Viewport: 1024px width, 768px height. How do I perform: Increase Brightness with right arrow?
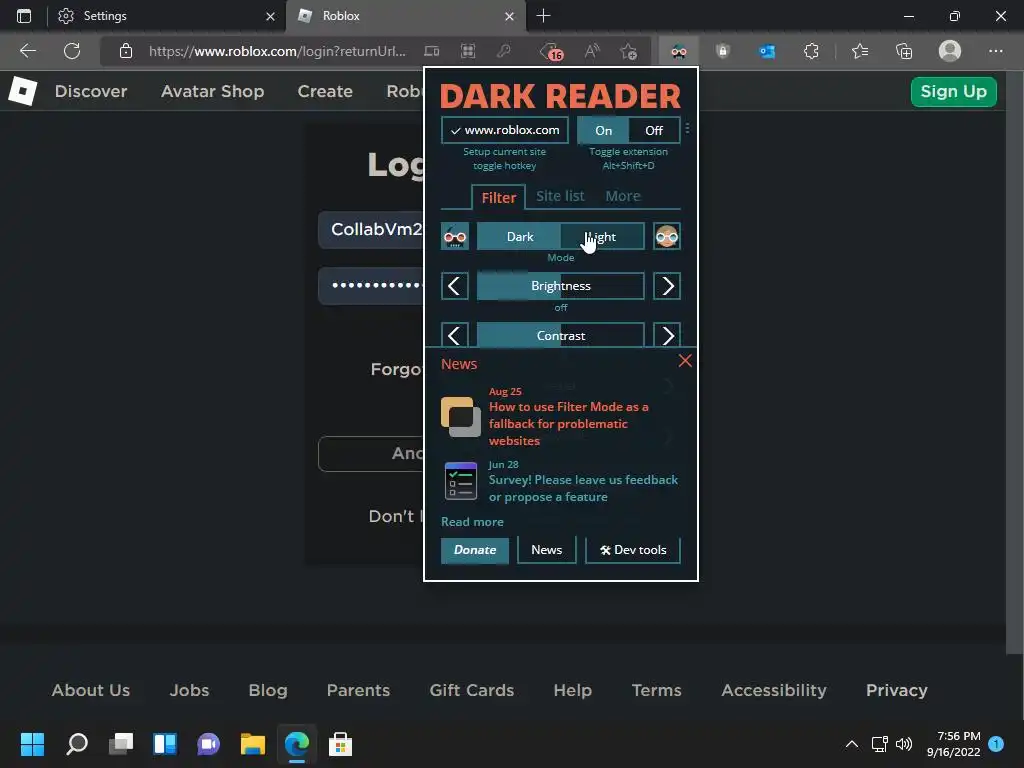667,286
